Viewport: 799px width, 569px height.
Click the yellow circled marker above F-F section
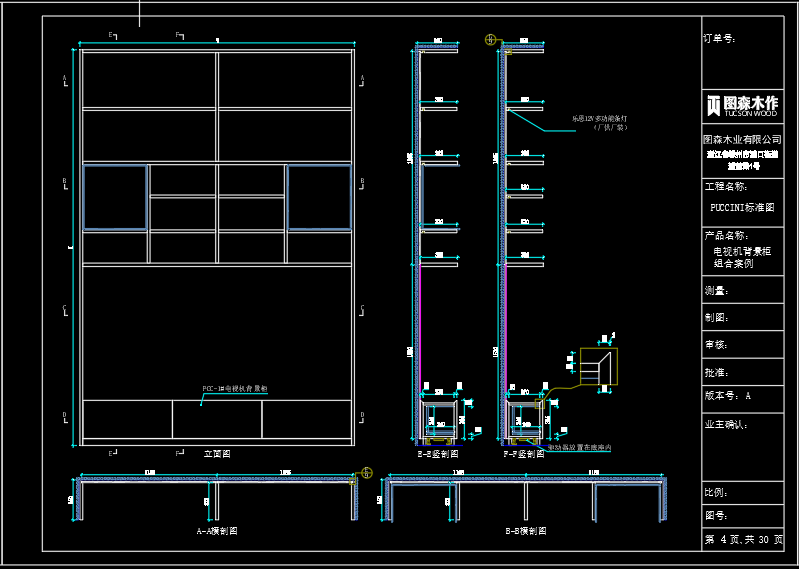click(x=490, y=39)
